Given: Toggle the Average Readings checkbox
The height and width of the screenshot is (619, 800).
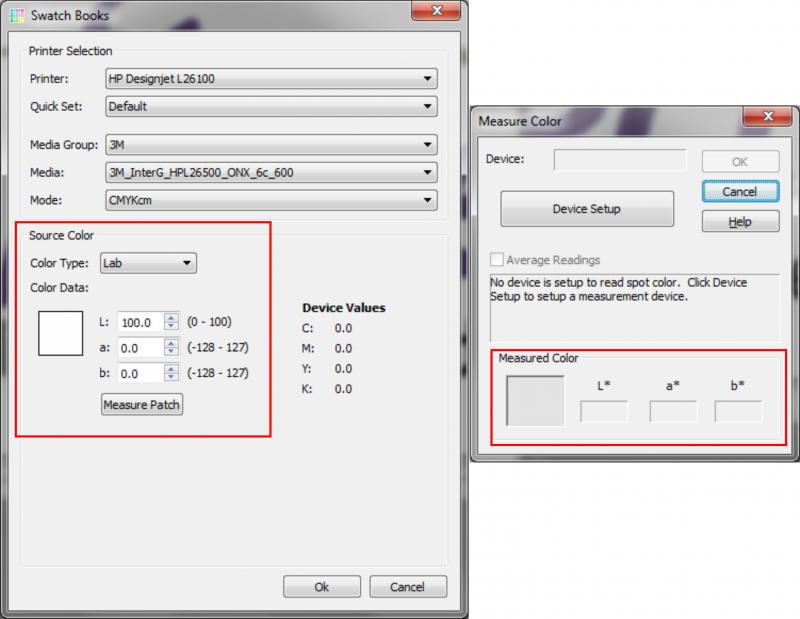Looking at the screenshot, I should coord(496,259).
